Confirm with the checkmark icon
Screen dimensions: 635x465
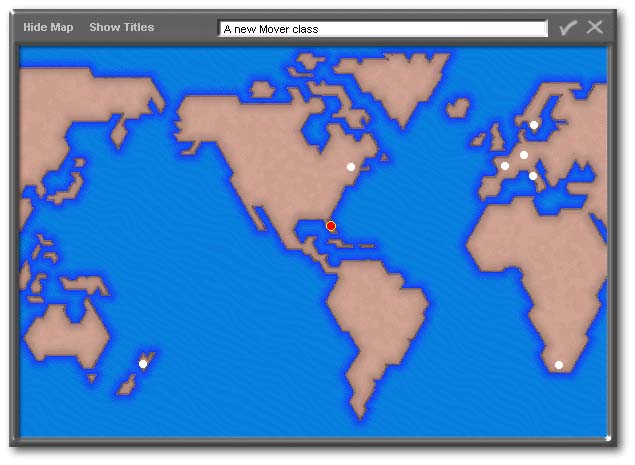point(568,28)
